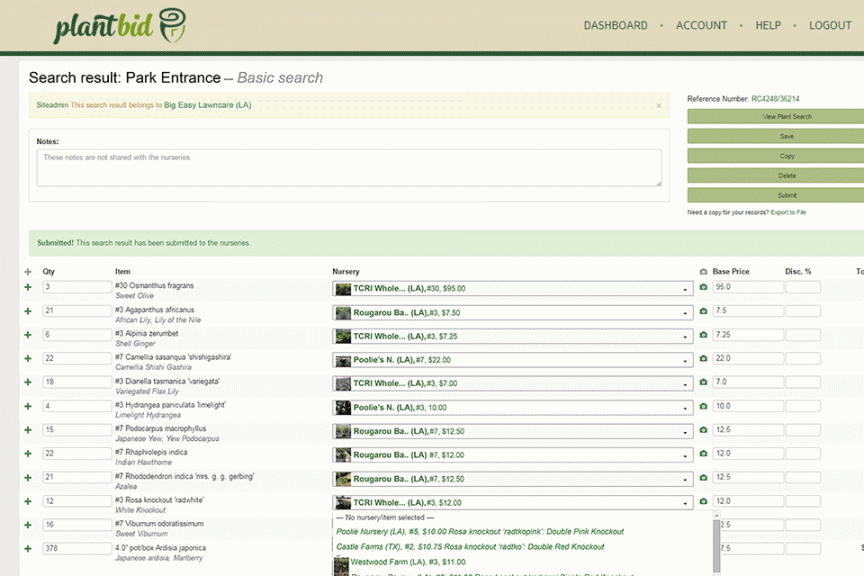Open ACCOUNT from the top navigation
This screenshot has height=576, width=864.
tap(702, 25)
